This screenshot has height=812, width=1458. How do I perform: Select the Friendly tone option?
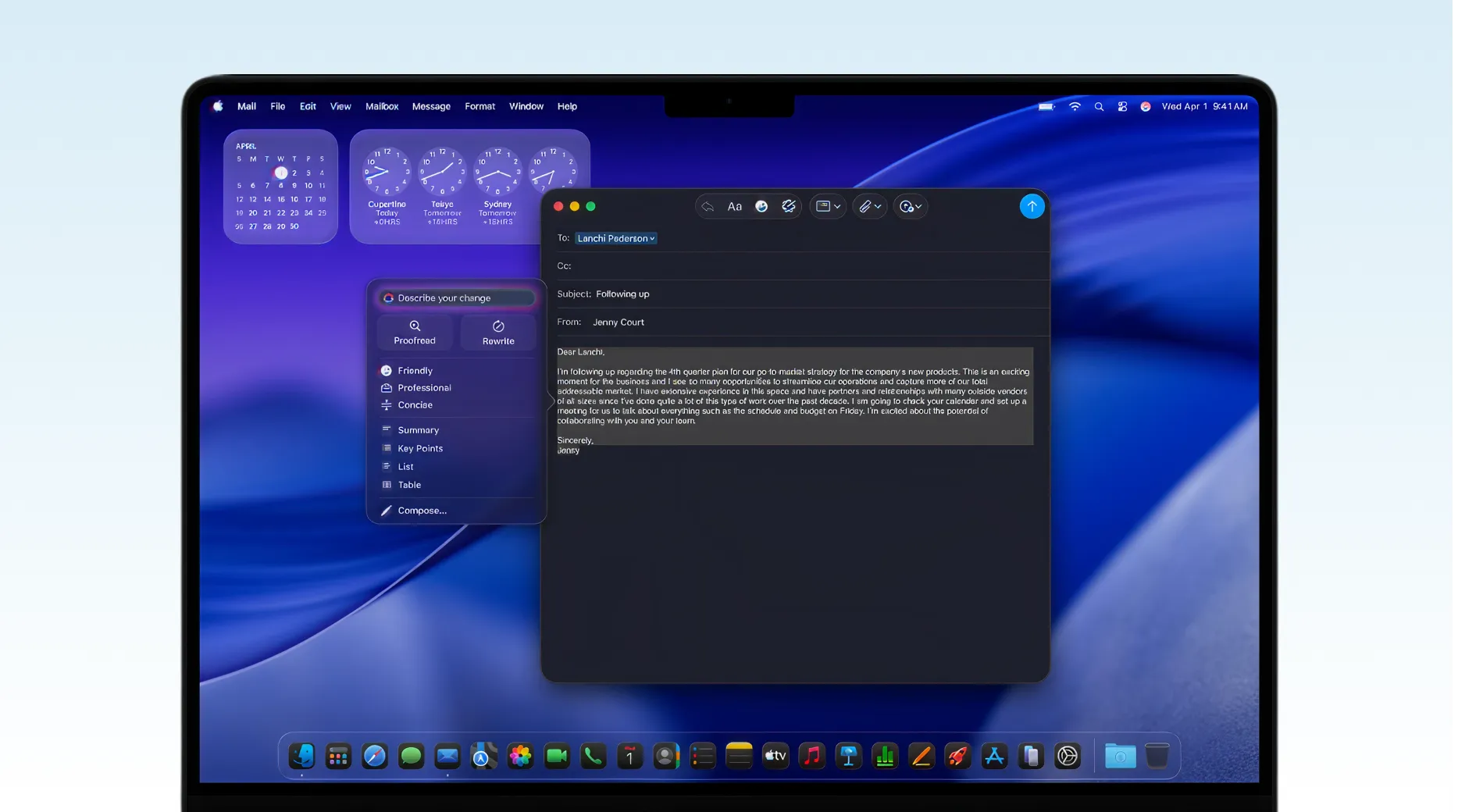(x=415, y=371)
